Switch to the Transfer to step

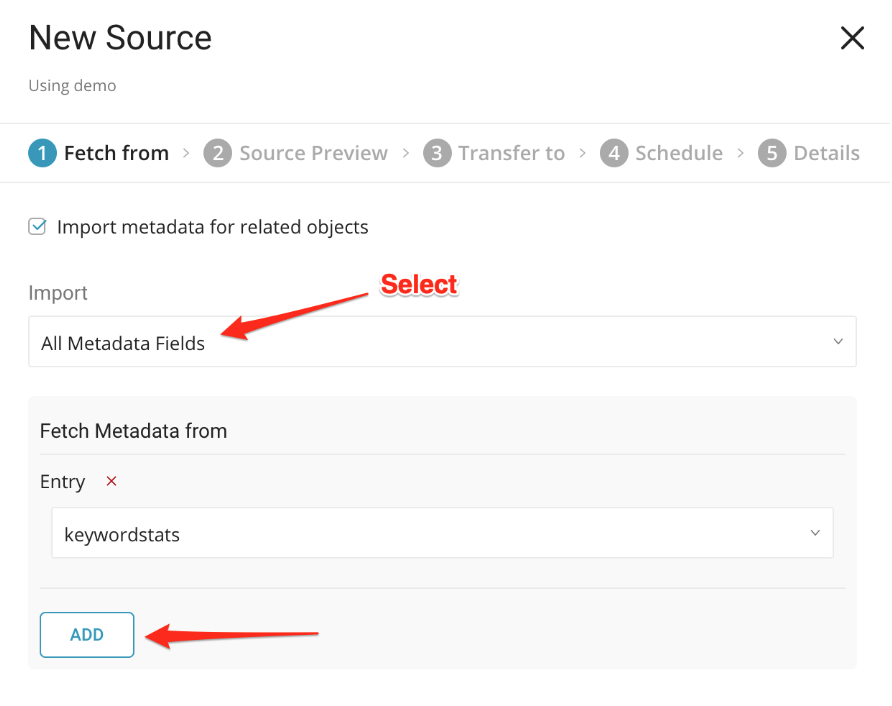pos(511,153)
